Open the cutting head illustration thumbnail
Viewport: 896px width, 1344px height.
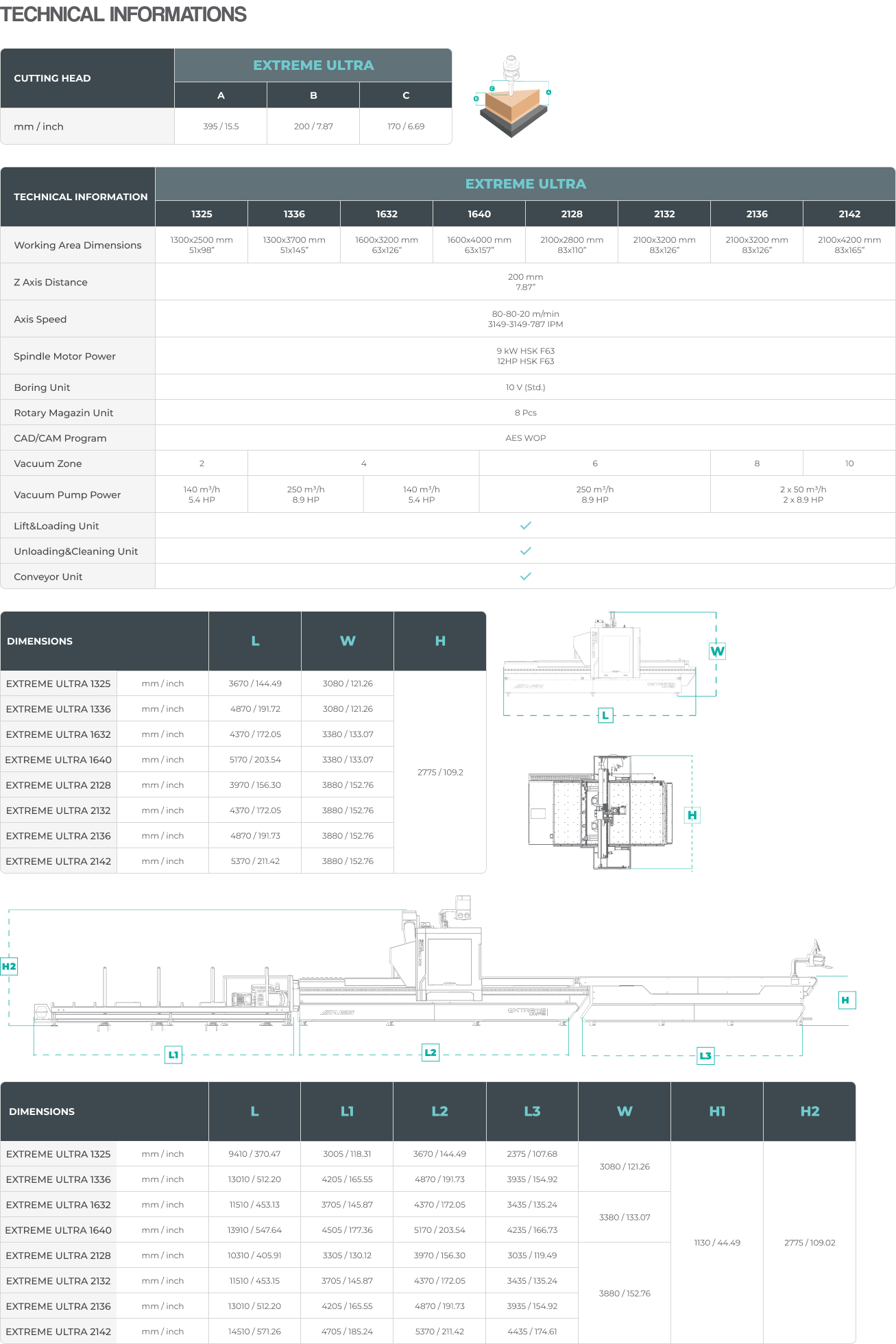tap(512, 97)
